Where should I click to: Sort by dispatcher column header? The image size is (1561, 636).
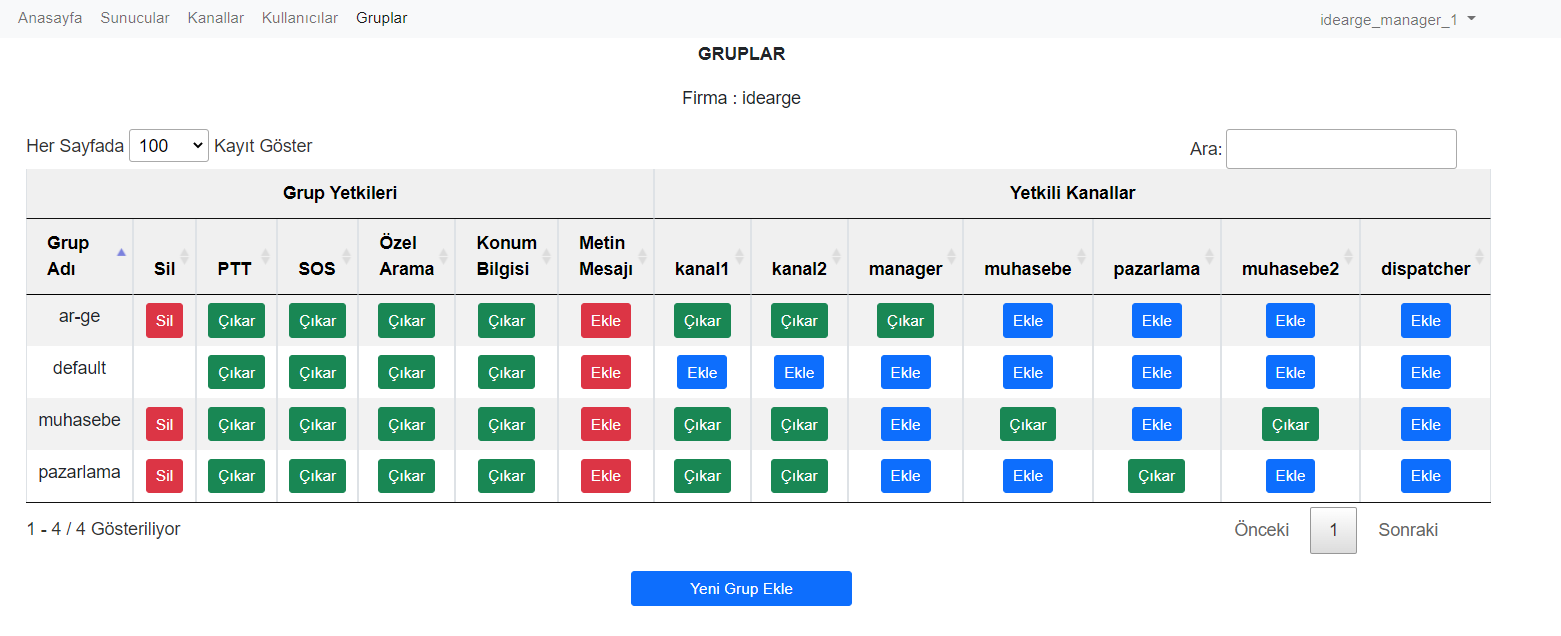1426,256
